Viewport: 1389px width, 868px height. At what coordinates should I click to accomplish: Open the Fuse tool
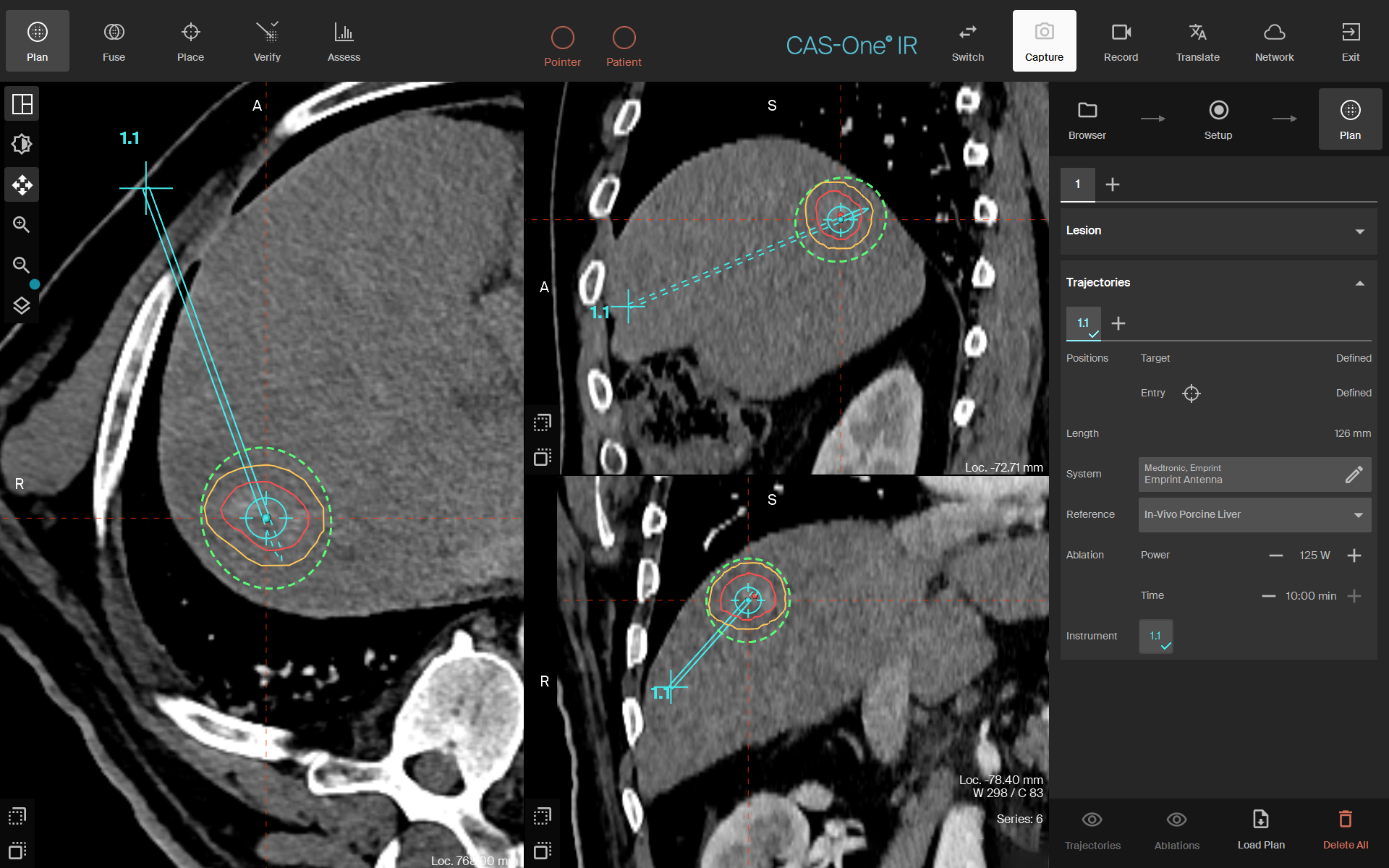[x=114, y=41]
